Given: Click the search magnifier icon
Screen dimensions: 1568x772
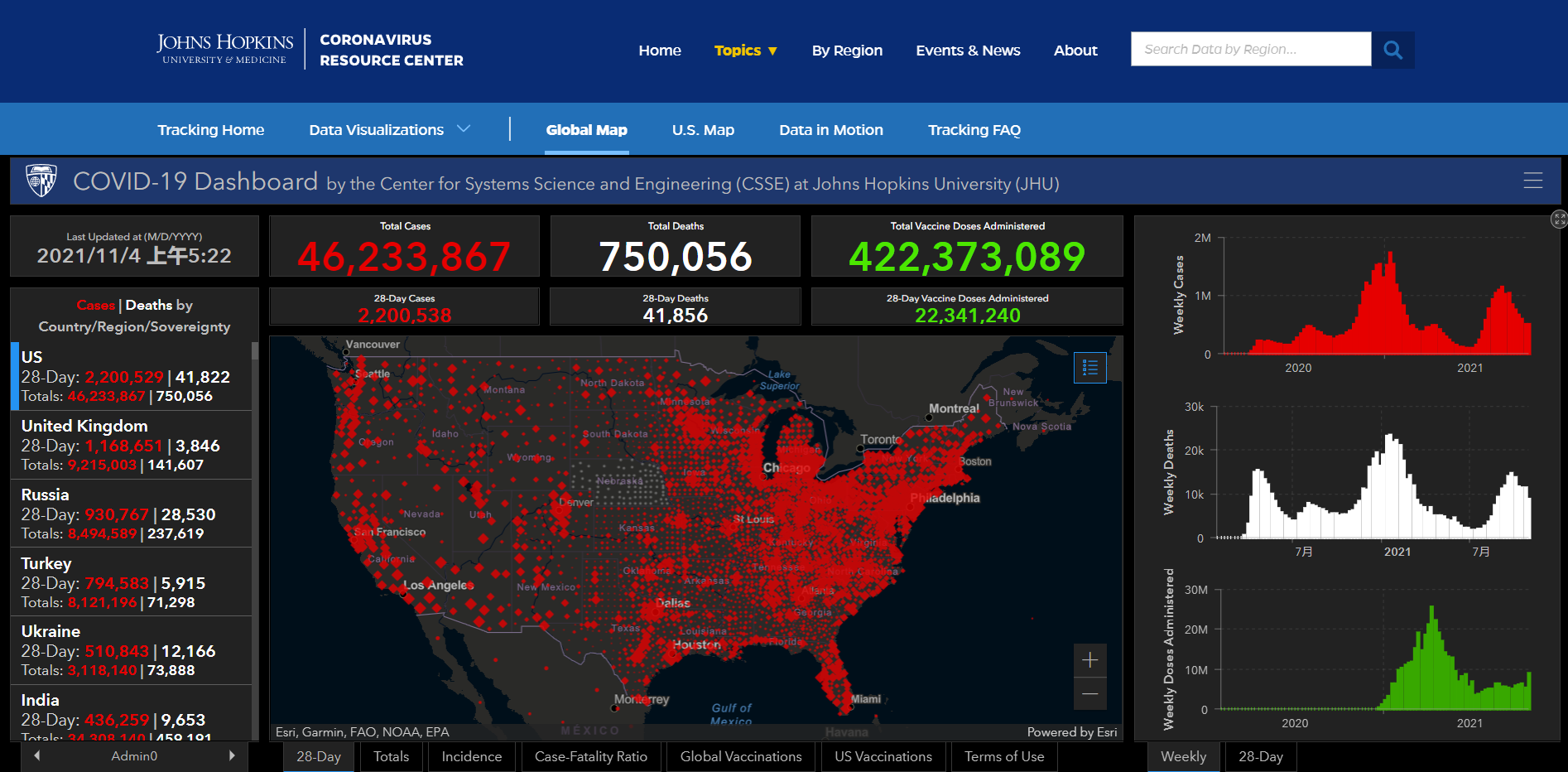Looking at the screenshot, I should (x=1392, y=50).
